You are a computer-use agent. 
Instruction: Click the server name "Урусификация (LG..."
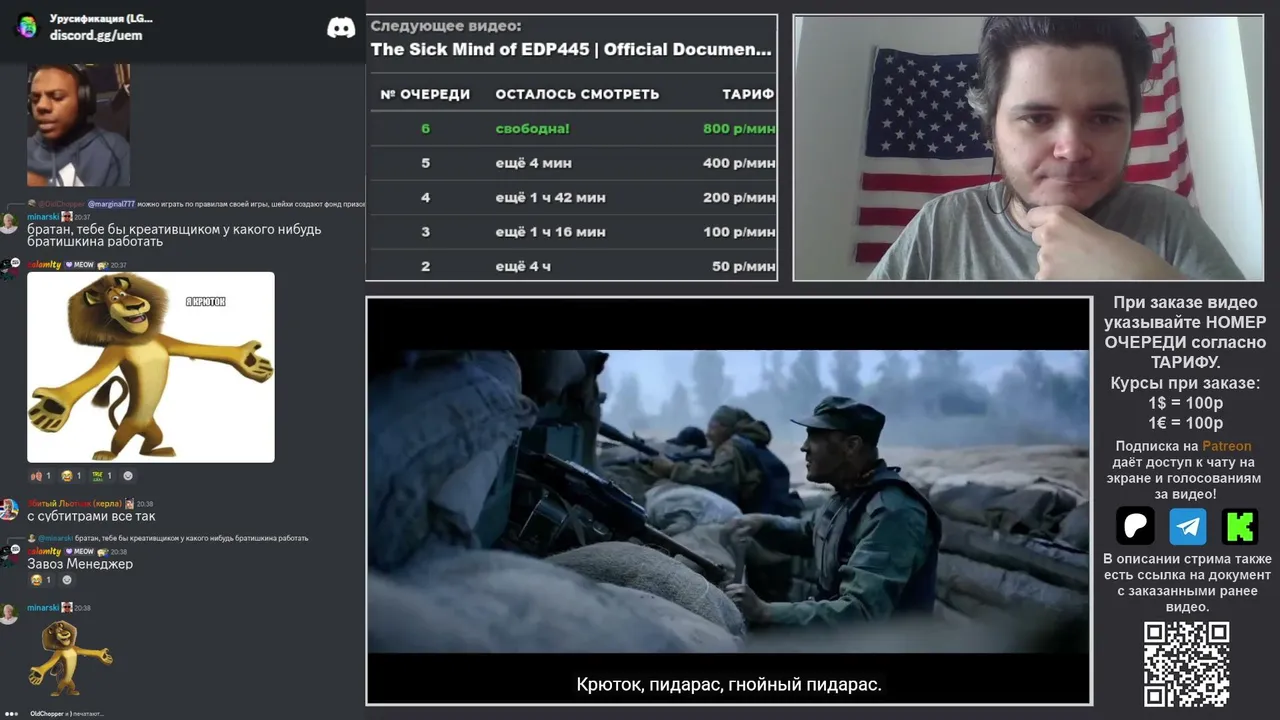(x=101, y=18)
